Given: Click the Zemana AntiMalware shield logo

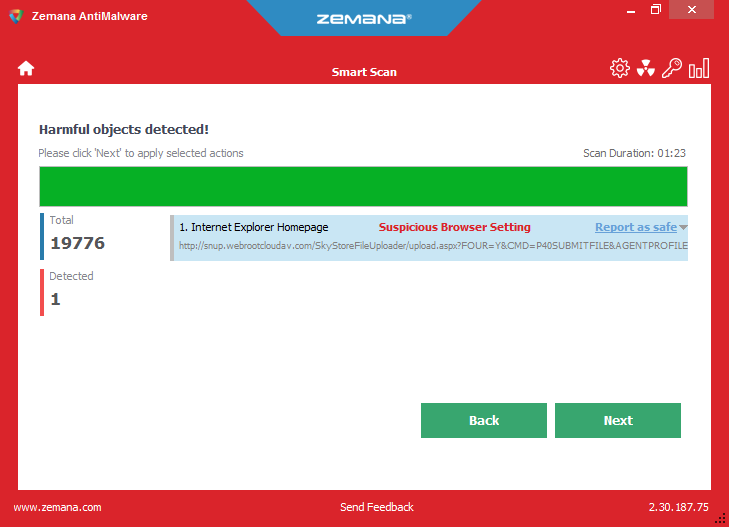Looking at the screenshot, I should pos(16,16).
